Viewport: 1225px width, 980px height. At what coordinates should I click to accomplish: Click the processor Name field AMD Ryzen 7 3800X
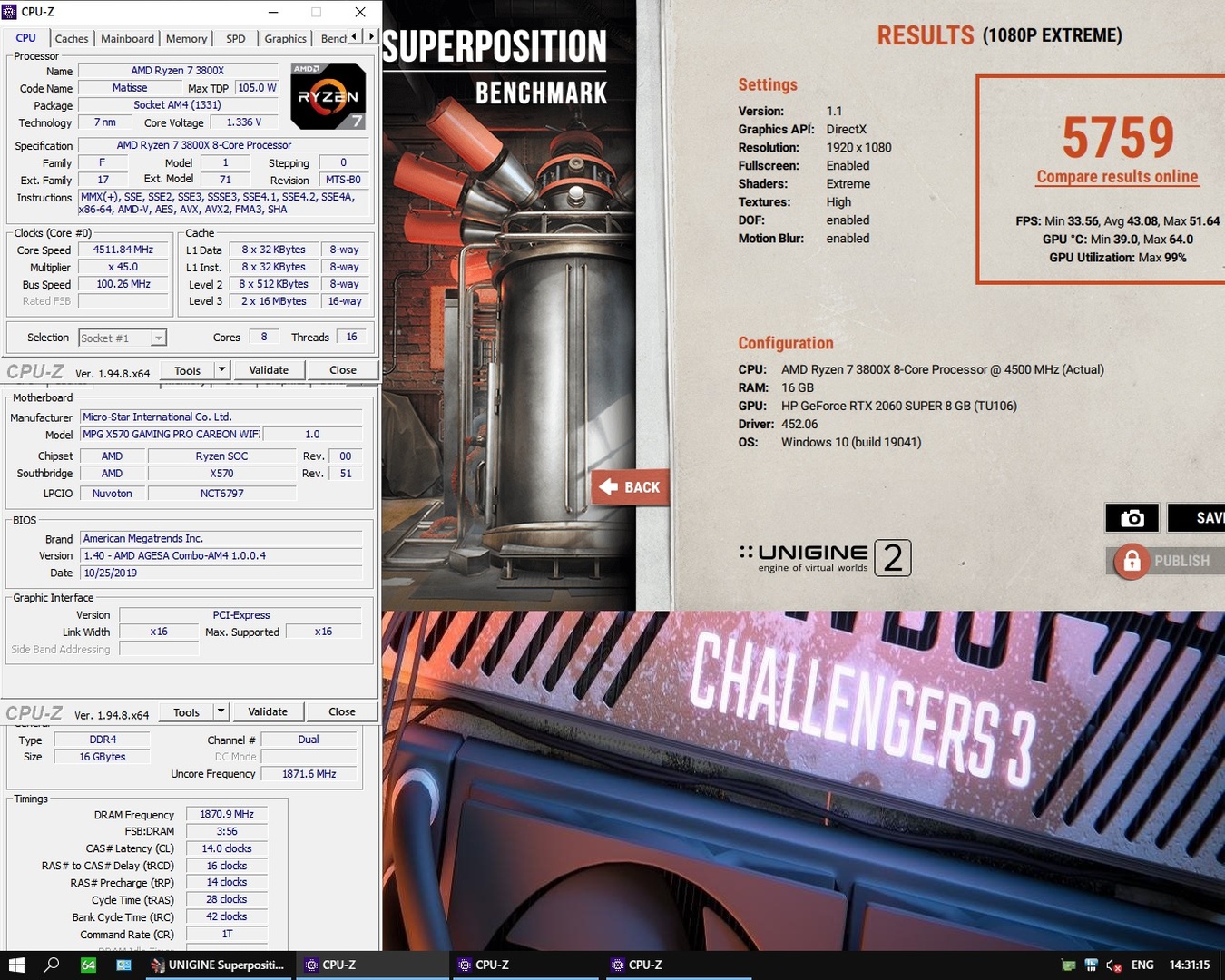(178, 71)
